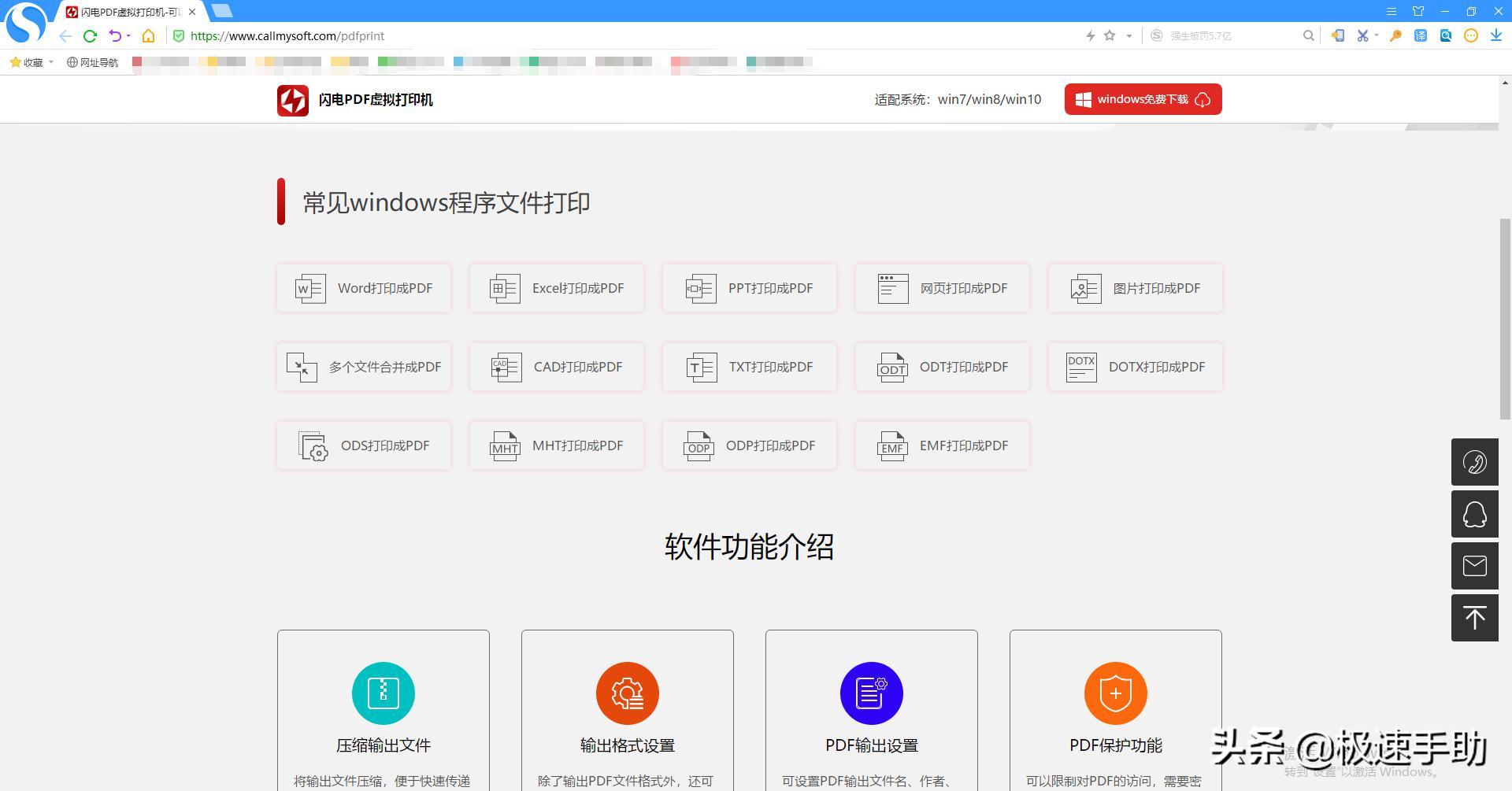This screenshot has height=791, width=1512.
Task: Open the dropdown arrow beside the undo button
Action: tap(128, 35)
